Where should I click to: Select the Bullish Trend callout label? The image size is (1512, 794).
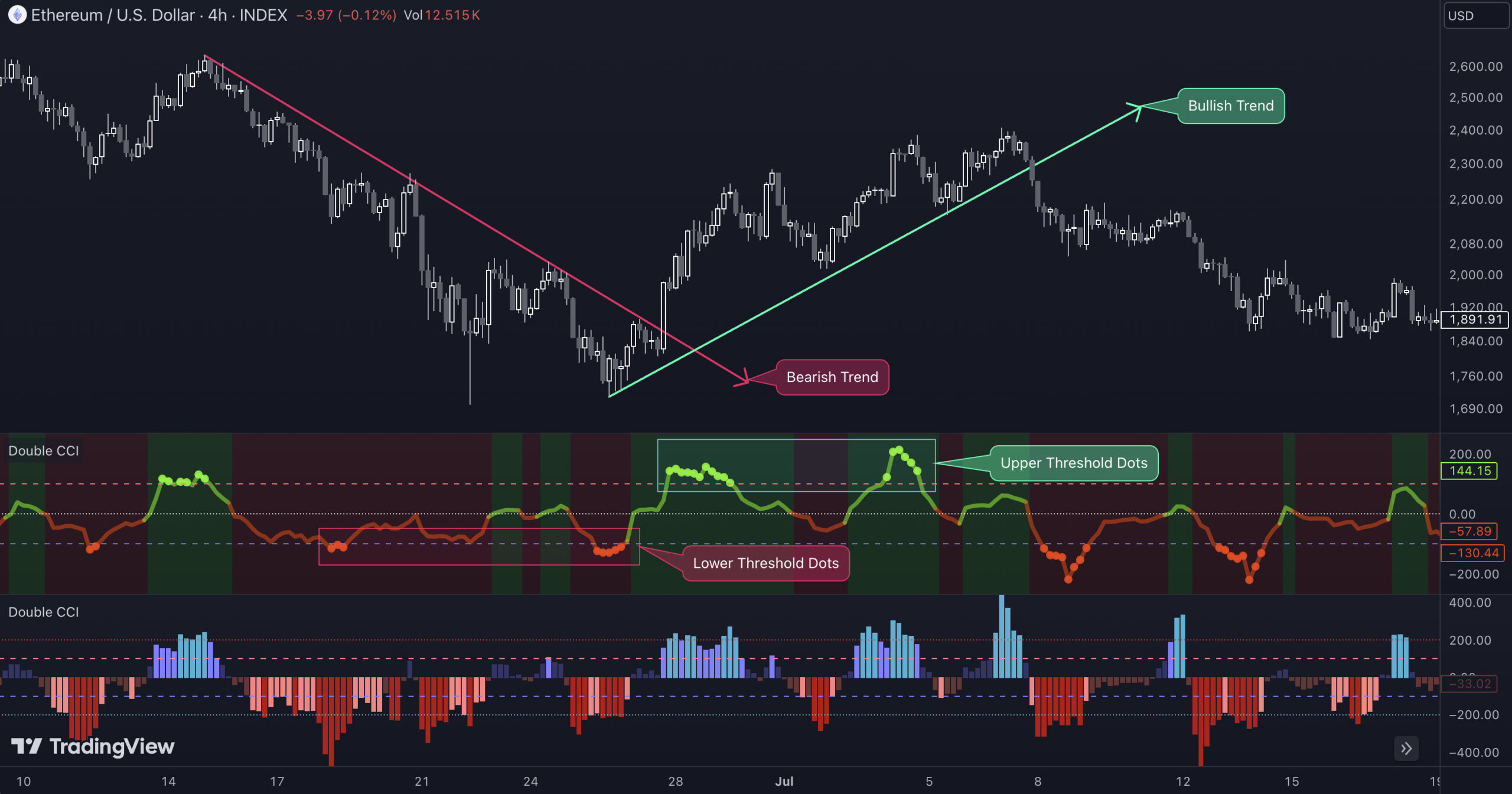(1231, 106)
